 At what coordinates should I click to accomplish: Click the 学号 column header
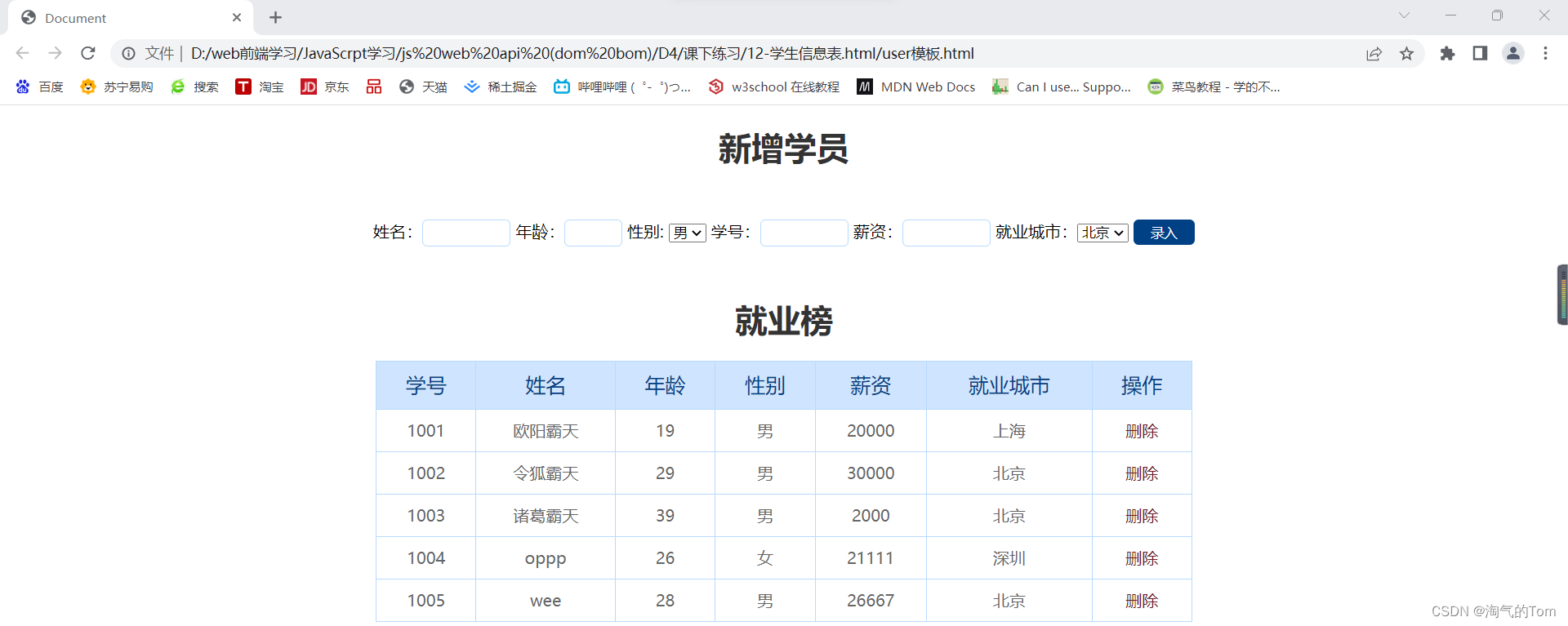click(426, 385)
